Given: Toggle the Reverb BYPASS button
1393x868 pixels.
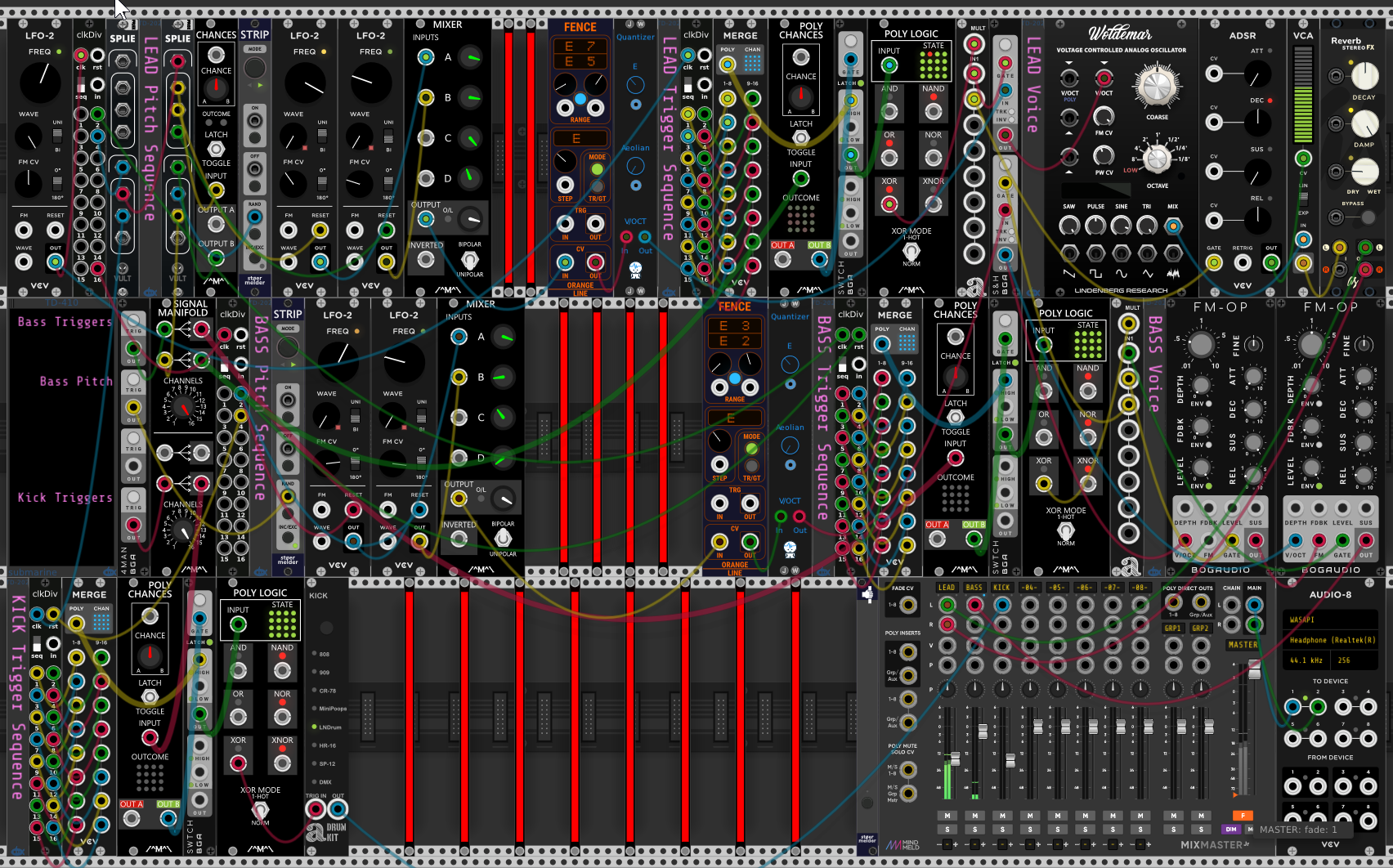Looking at the screenshot, I should point(1368,217).
